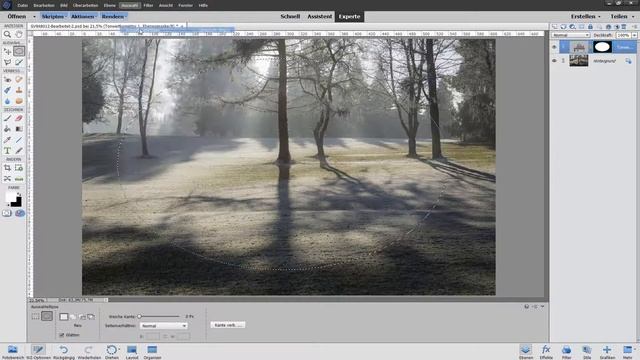640x360 pixels.
Task: Select the Blur droplet tool
Action: tap(7, 101)
